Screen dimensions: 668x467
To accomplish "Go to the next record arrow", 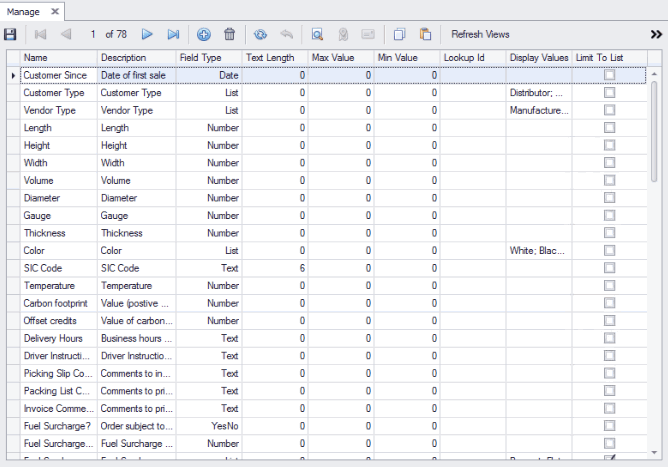I will (148, 34).
